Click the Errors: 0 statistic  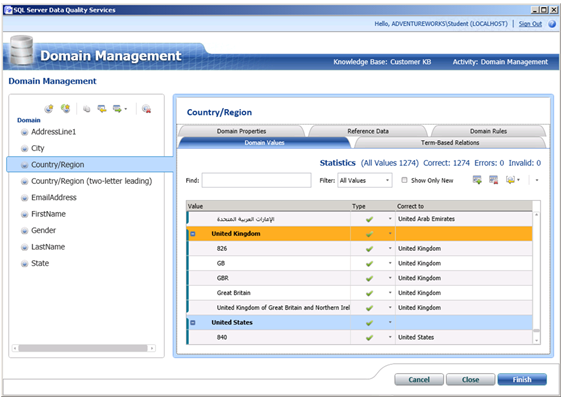[x=489, y=163]
